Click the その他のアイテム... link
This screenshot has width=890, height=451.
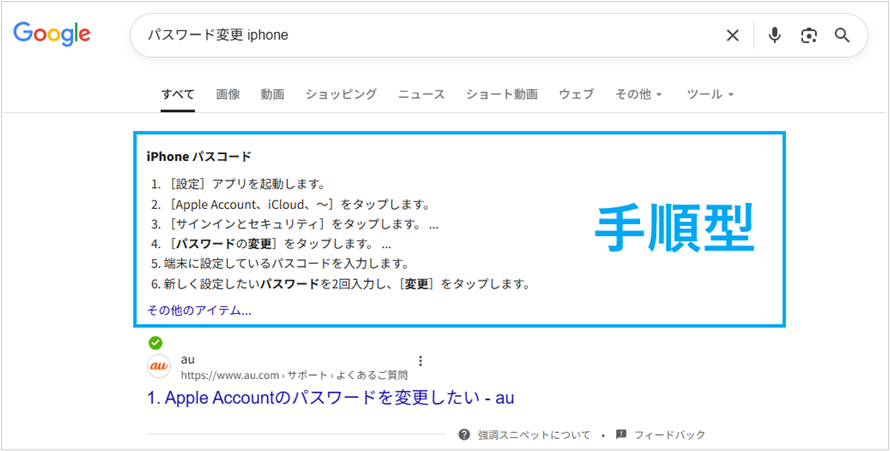(199, 310)
